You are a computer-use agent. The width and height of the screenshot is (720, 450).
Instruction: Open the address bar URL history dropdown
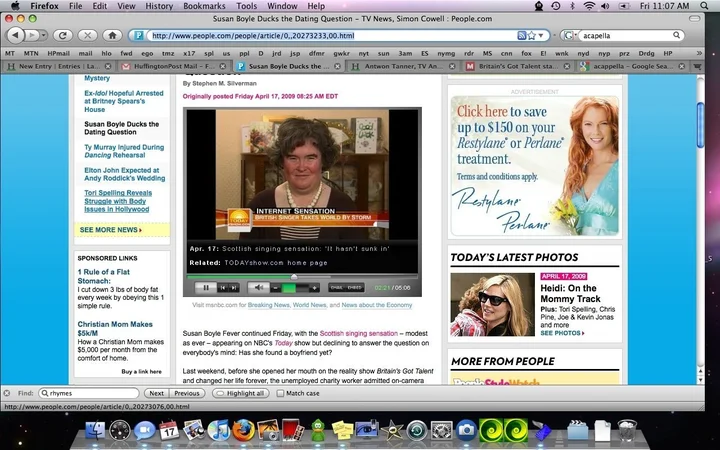click(541, 35)
